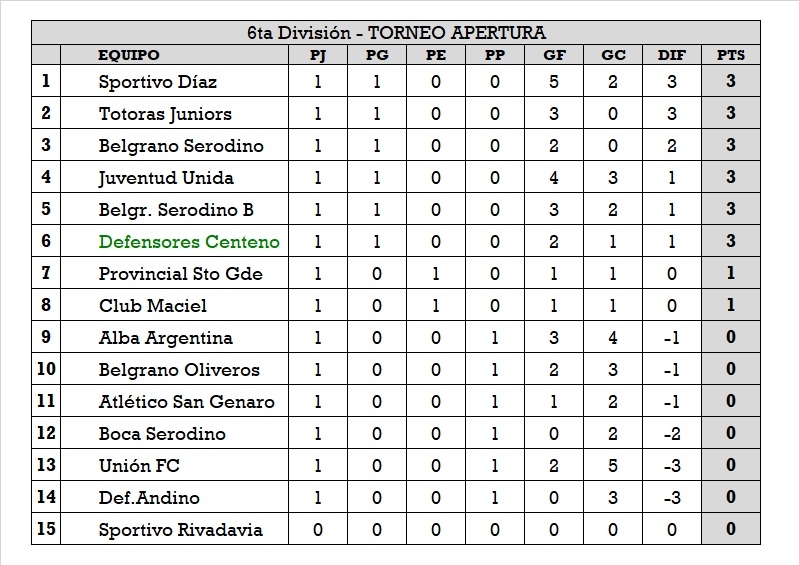Click the Sportivo Rivadavia team name
The height and width of the screenshot is (565, 799).
[180, 530]
